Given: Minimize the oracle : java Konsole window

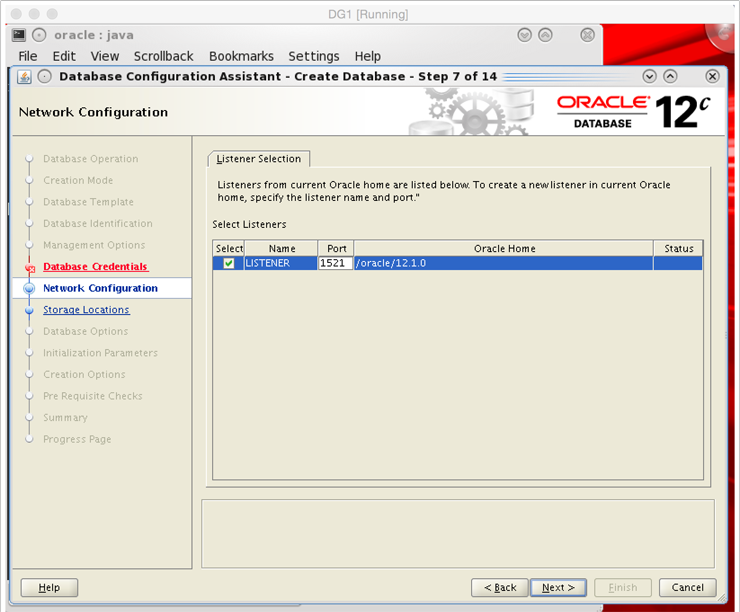Looking at the screenshot, I should (x=524, y=35).
